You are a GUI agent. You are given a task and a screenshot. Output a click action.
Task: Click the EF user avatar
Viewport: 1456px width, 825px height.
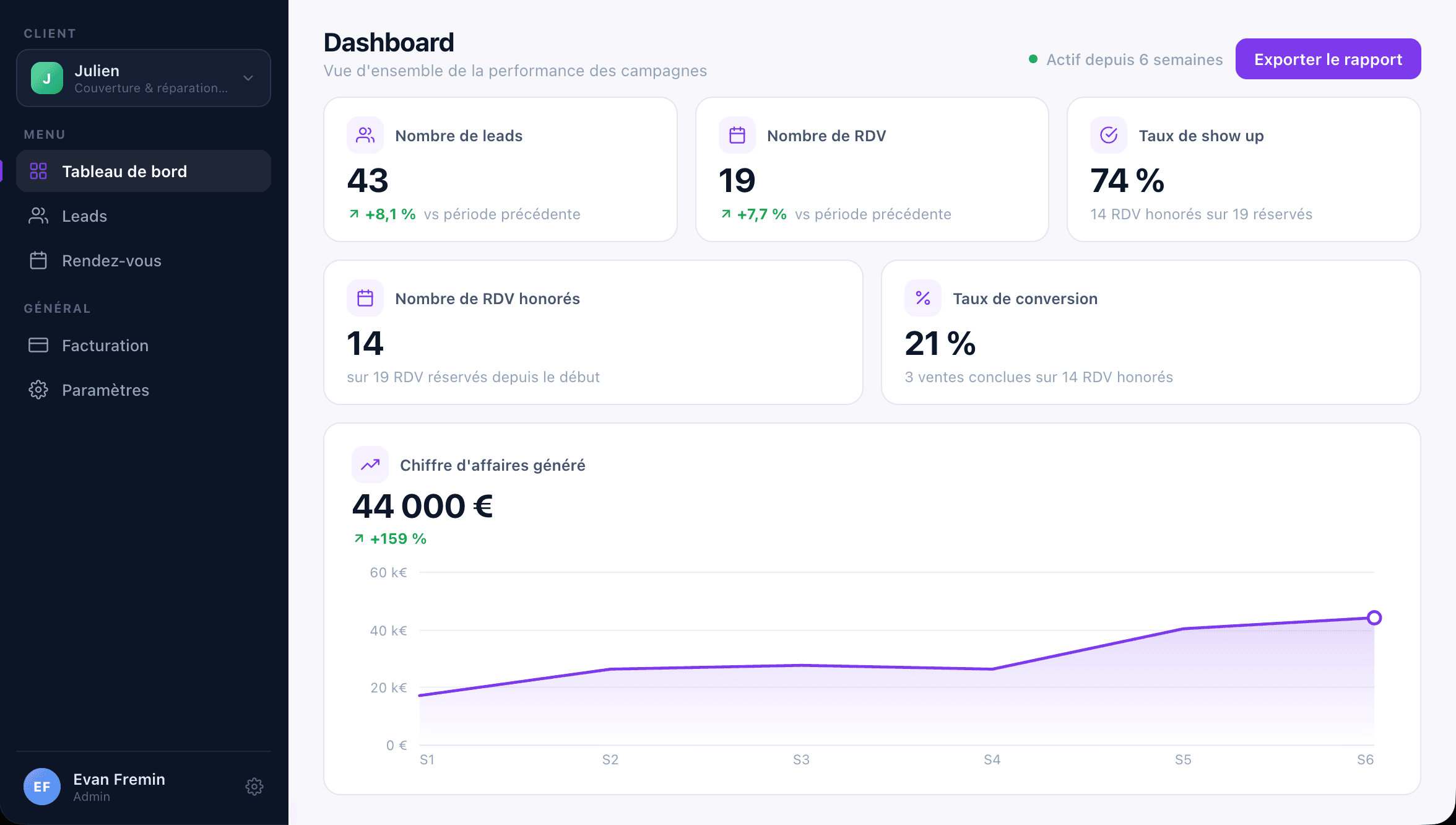point(42,787)
